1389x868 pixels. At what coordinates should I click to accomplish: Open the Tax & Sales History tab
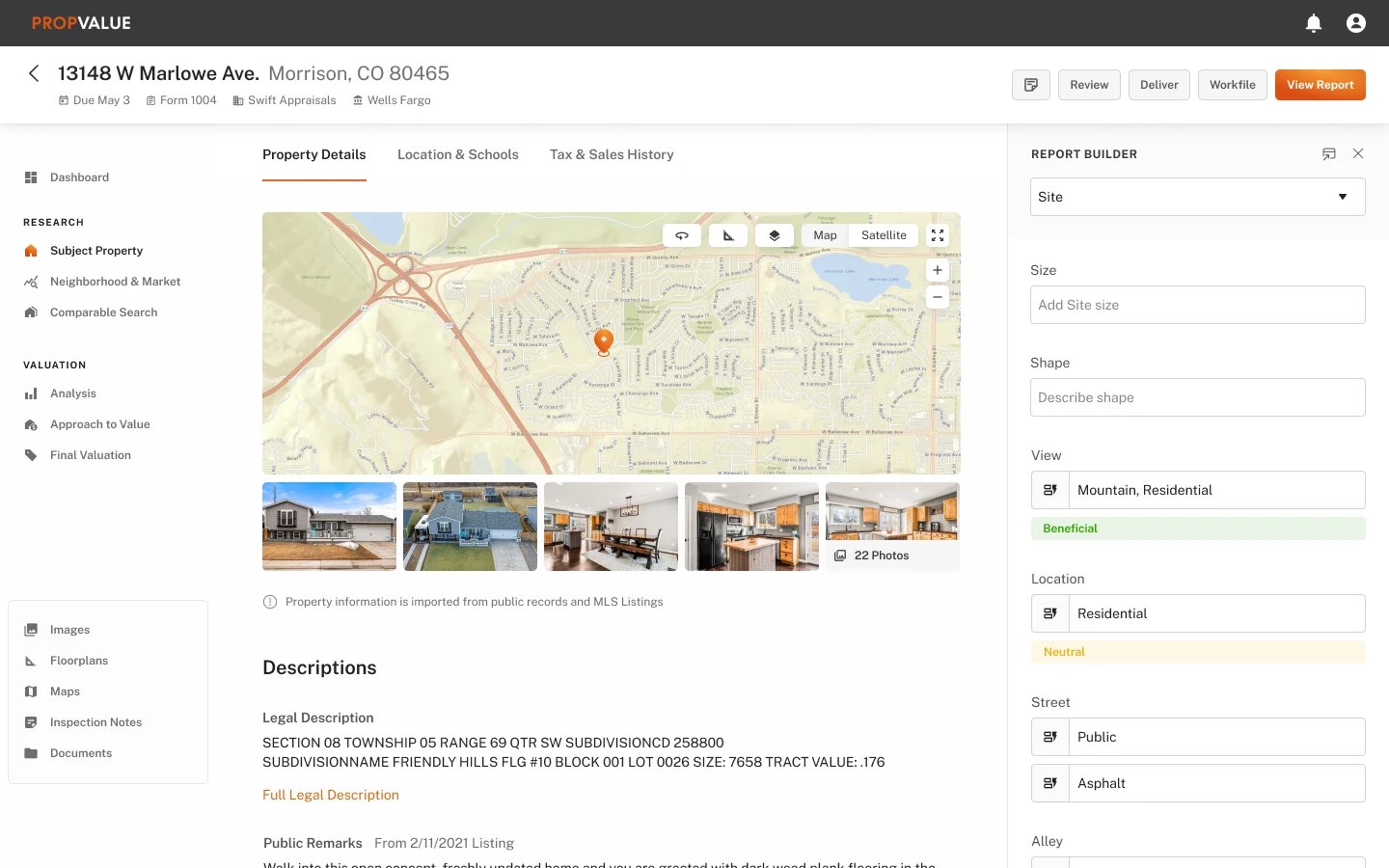[612, 154]
